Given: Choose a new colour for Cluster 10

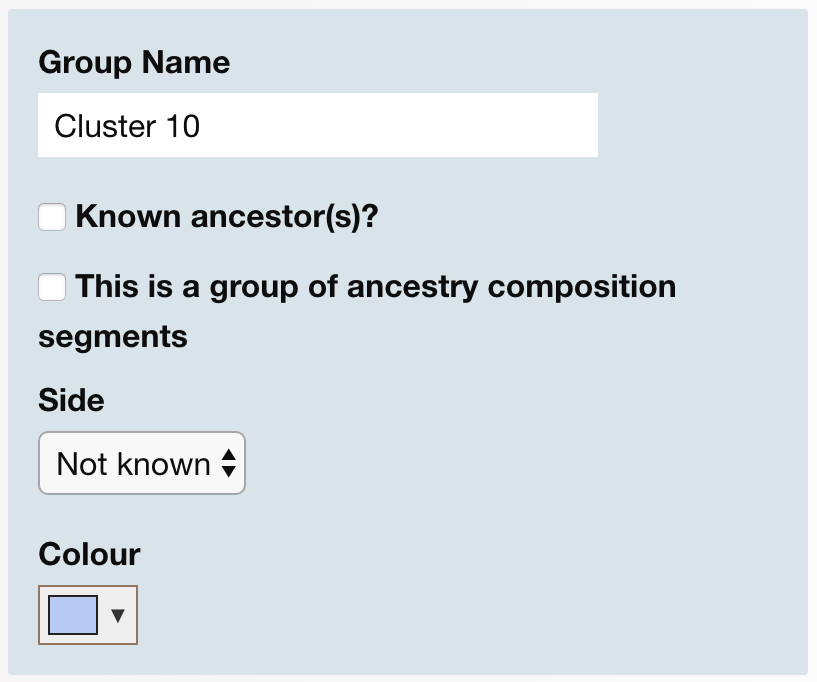Looking at the screenshot, I should (x=87, y=615).
